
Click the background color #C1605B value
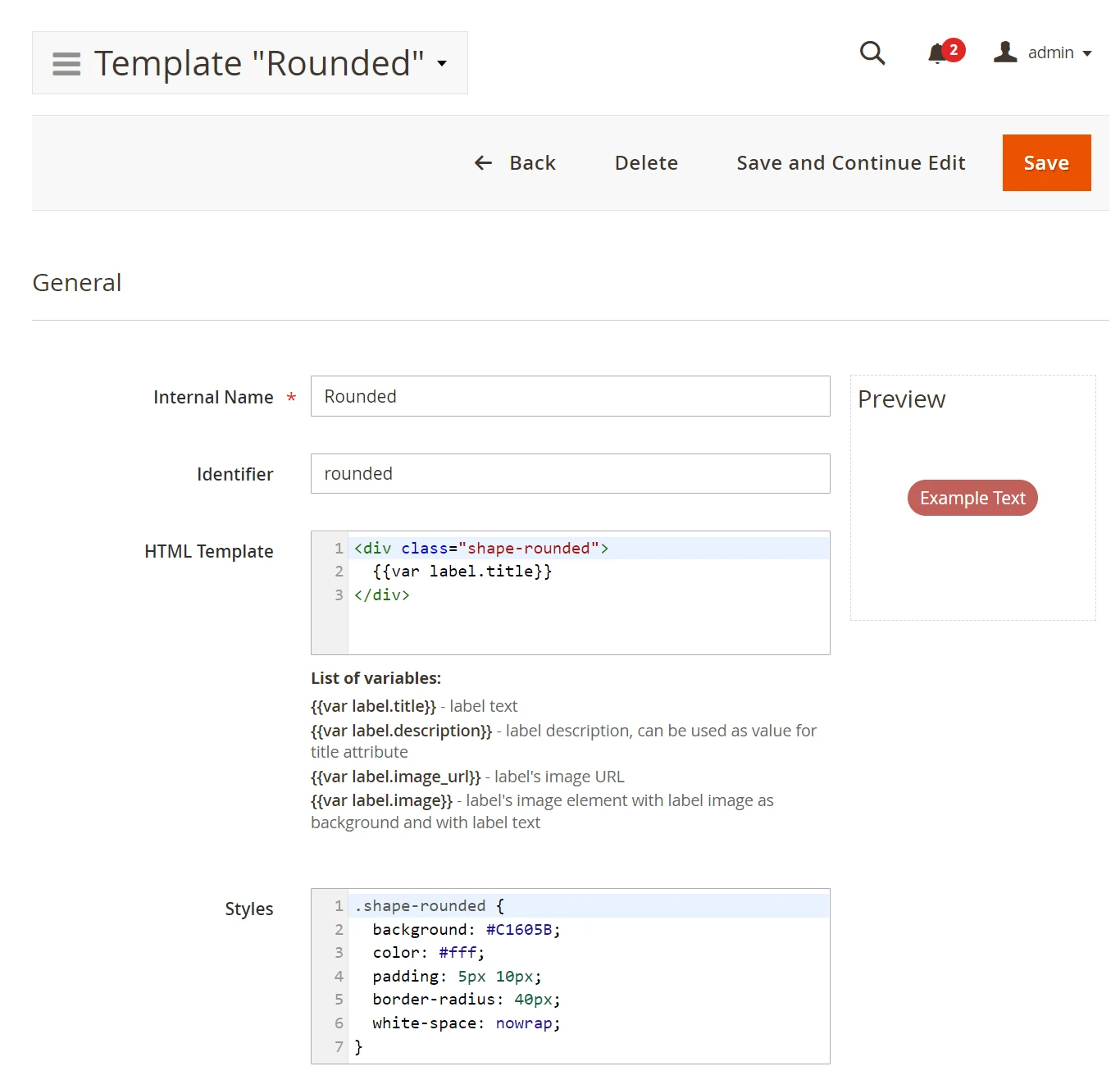click(519, 930)
